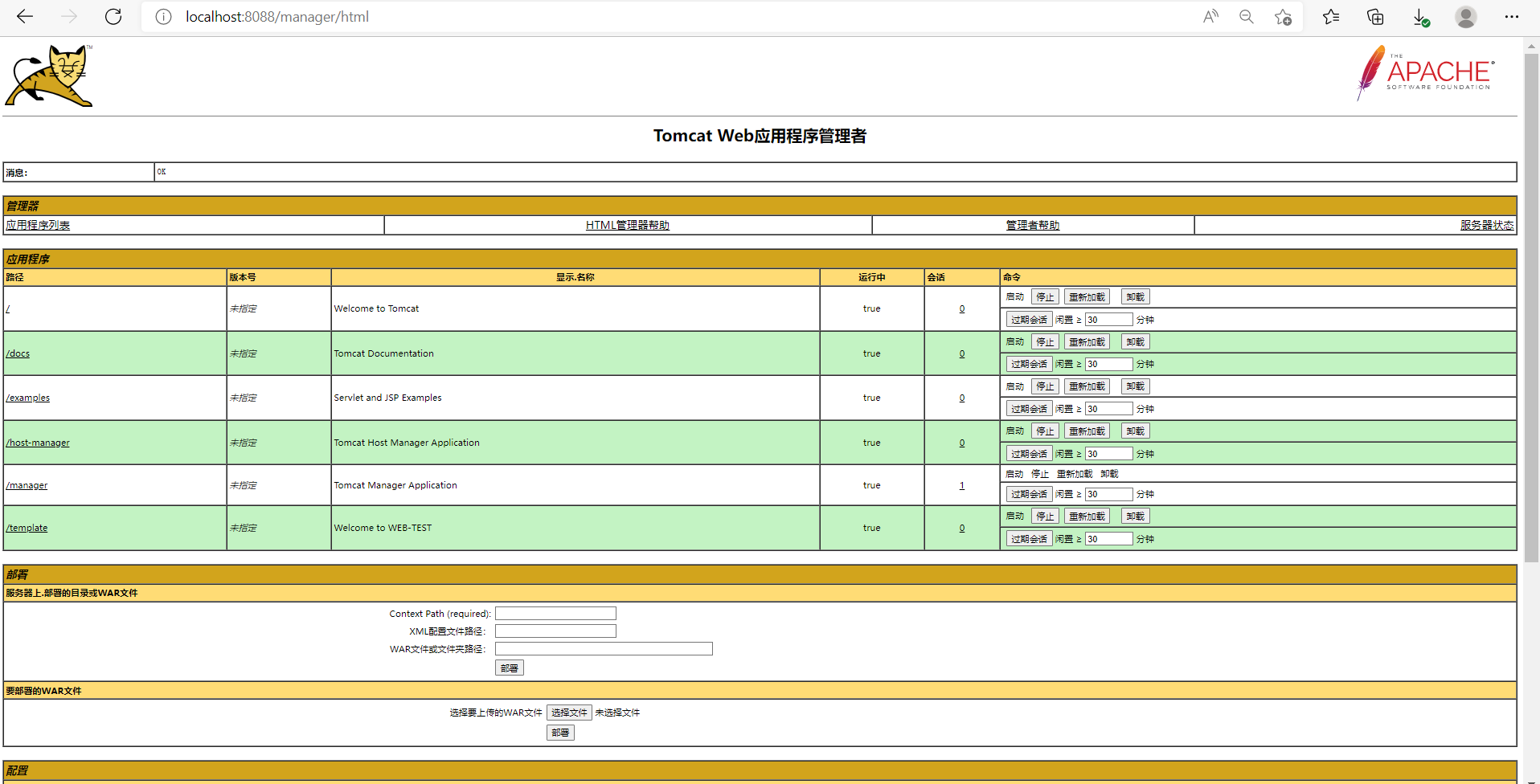Open the Downloads icon

point(1420,17)
